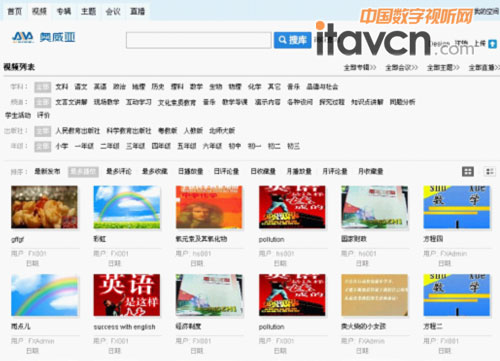Sort videos by 最多播放 highlighted option
This screenshot has width=500, height=361.
[x=83, y=172]
